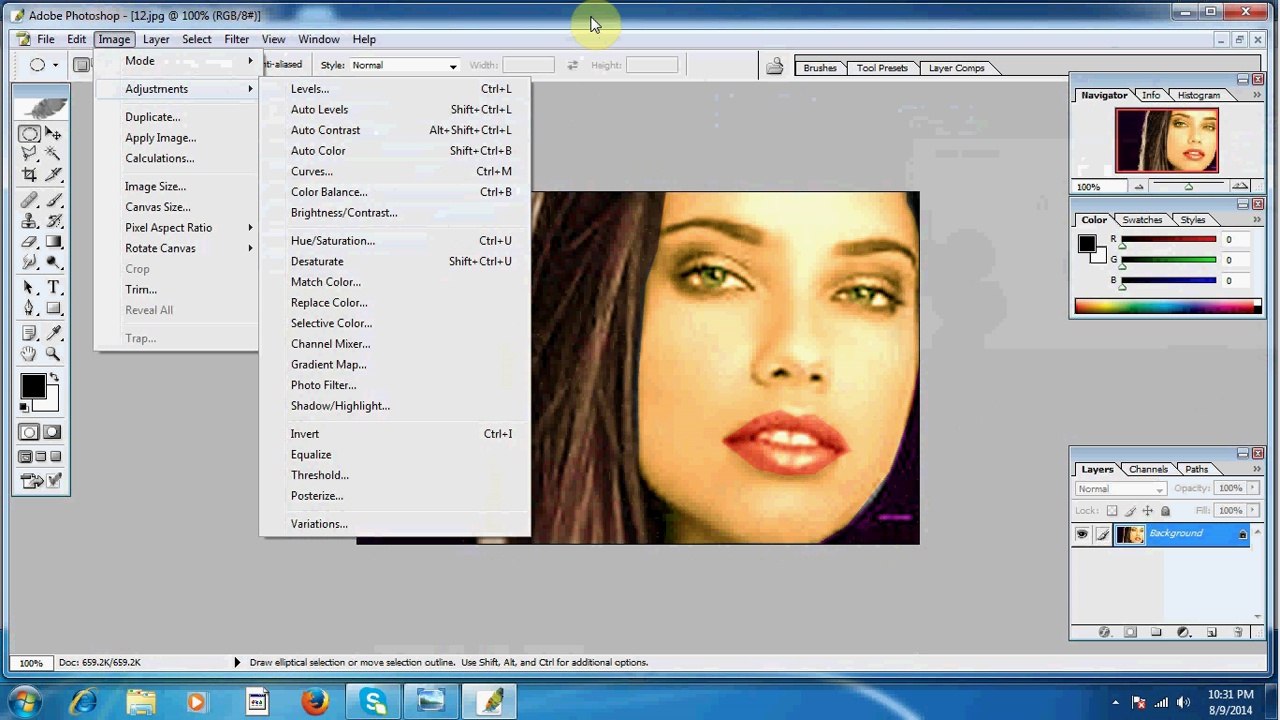The image size is (1280, 720).
Task: Click the foreground color swatch in toolbox
Action: (33, 387)
